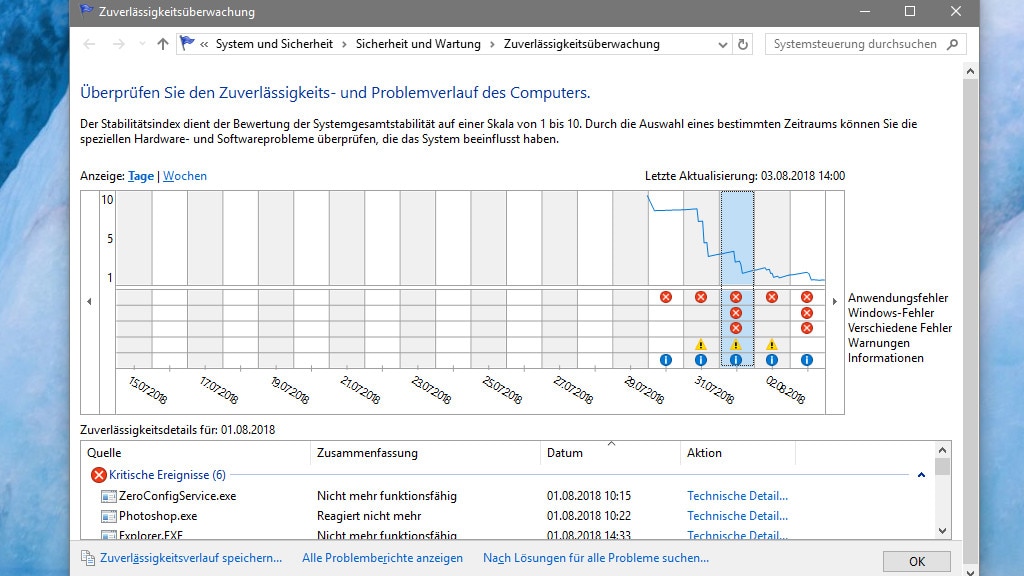Click the information icon for 01.08.2018
Screen dimensions: 1024x576
pos(736,359)
